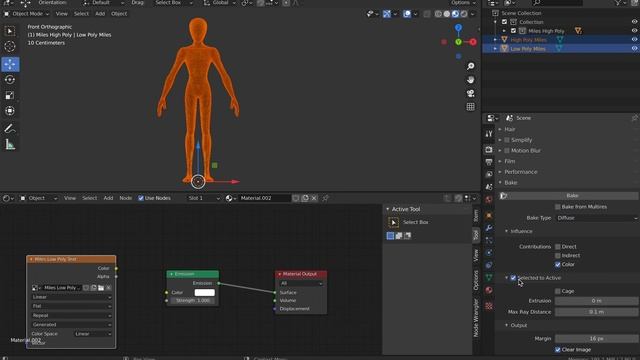Open the Object properties tab icon

point(489,216)
